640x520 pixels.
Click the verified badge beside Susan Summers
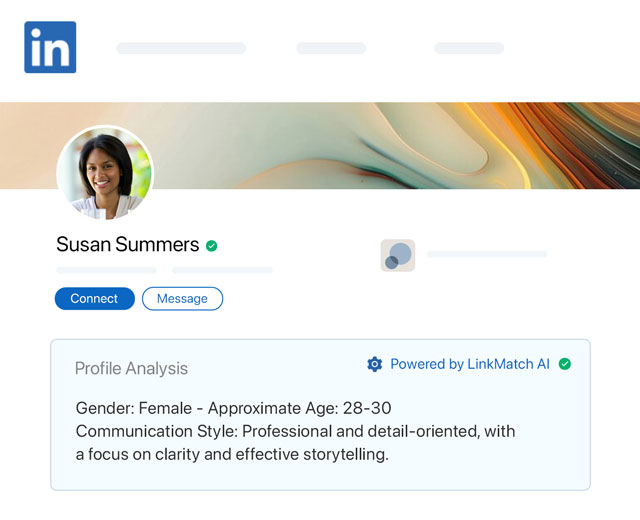click(211, 245)
